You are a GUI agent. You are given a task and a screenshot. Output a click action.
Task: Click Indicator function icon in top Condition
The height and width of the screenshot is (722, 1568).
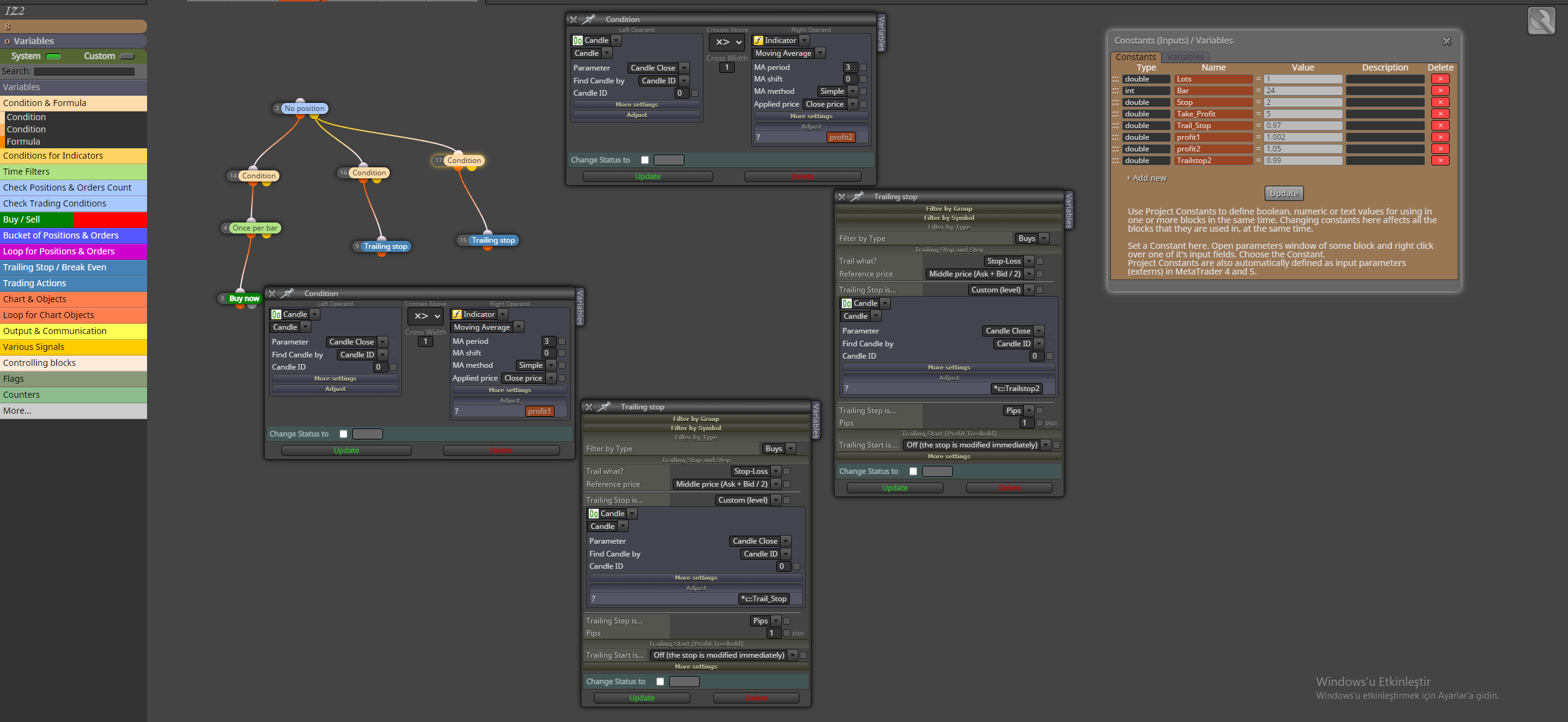[x=759, y=40]
